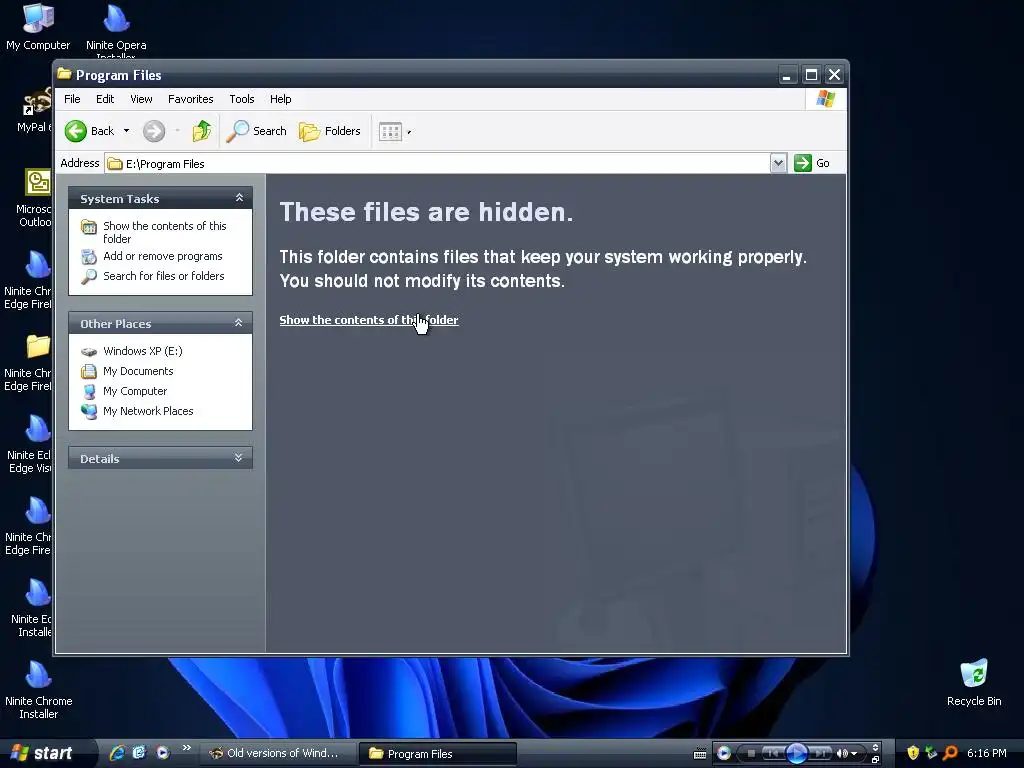This screenshot has width=1024, height=768.
Task: Click the green Go button
Action: coord(812,163)
